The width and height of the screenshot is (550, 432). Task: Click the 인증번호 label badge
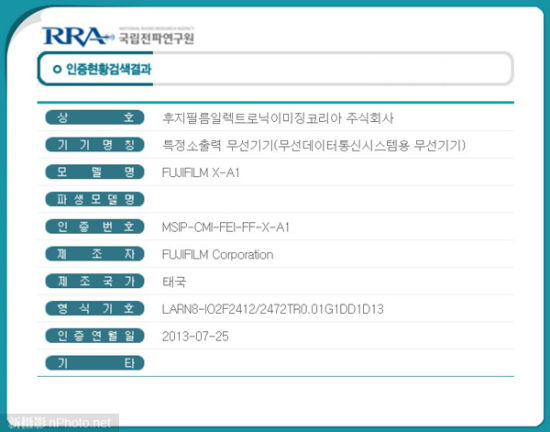pyautogui.click(x=95, y=227)
